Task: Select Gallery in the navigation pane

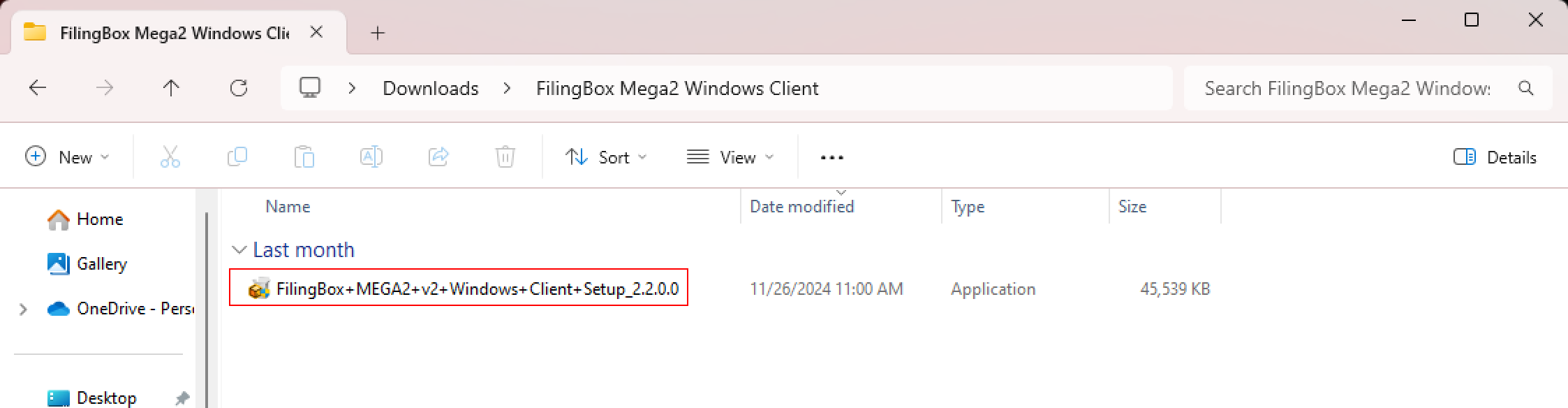Action: click(101, 264)
